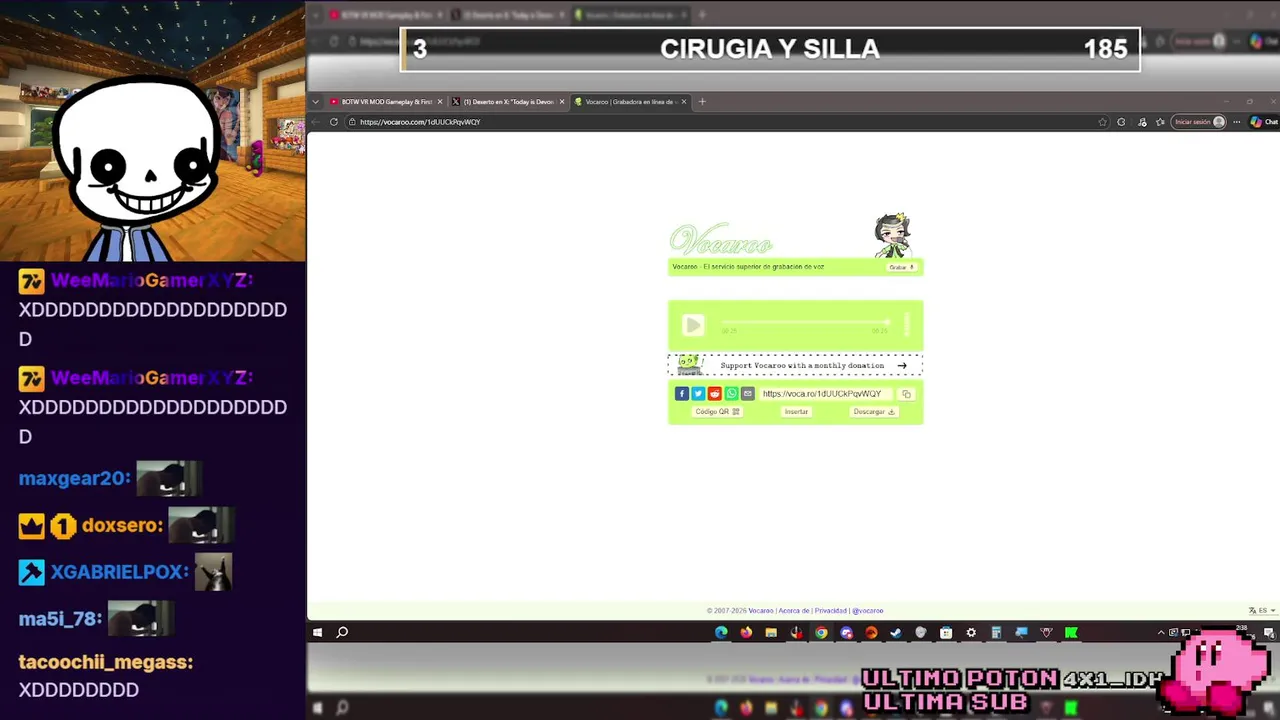
Task: Open the @vocaroo footer link
Action: point(868,611)
